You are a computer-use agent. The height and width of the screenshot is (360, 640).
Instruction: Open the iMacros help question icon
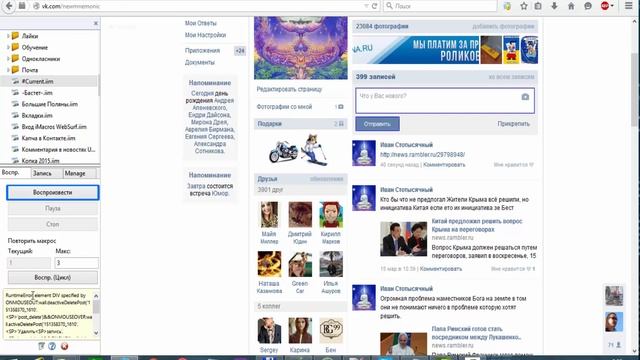pos(52,346)
